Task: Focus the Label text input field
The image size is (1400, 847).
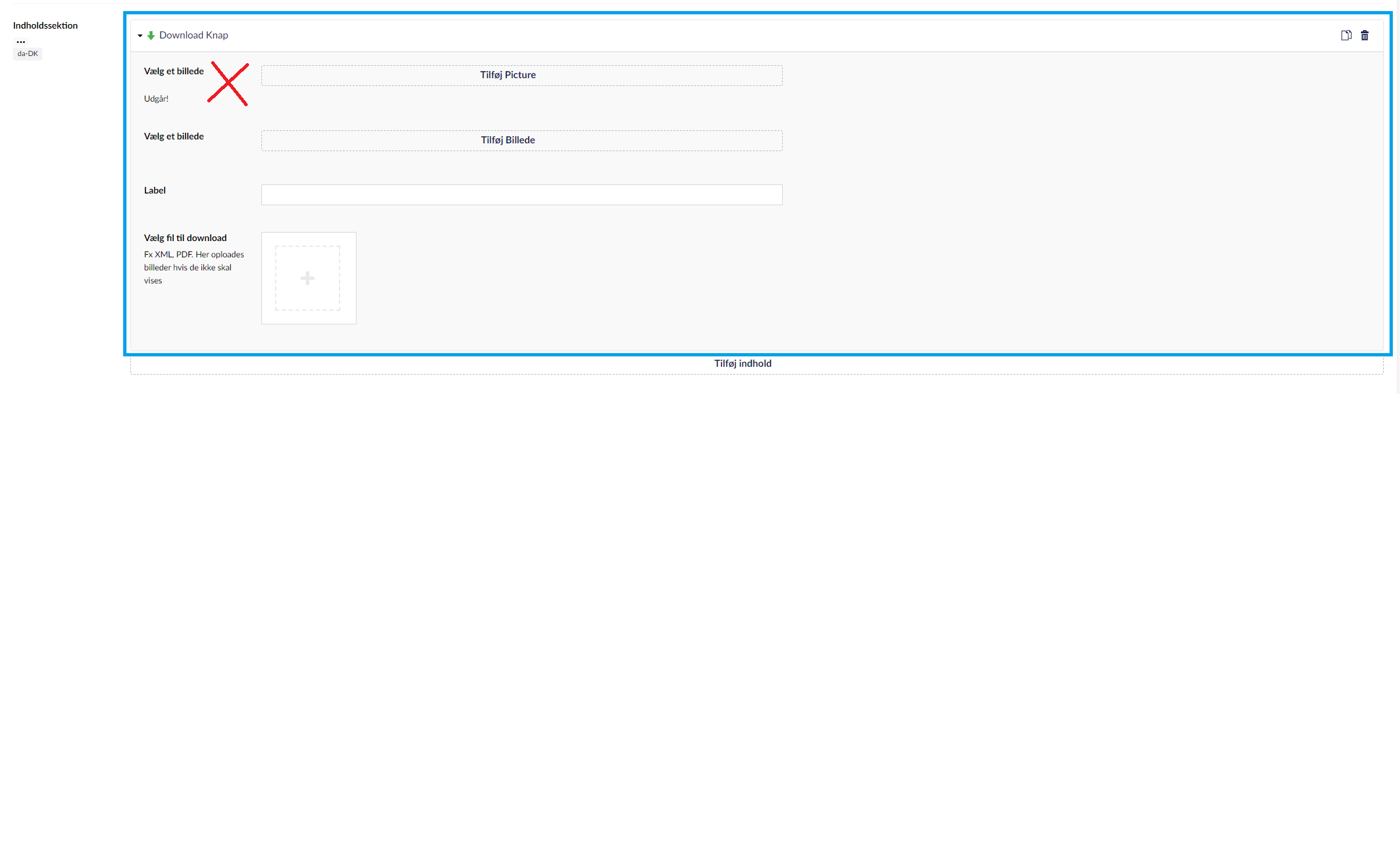Action: [521, 195]
